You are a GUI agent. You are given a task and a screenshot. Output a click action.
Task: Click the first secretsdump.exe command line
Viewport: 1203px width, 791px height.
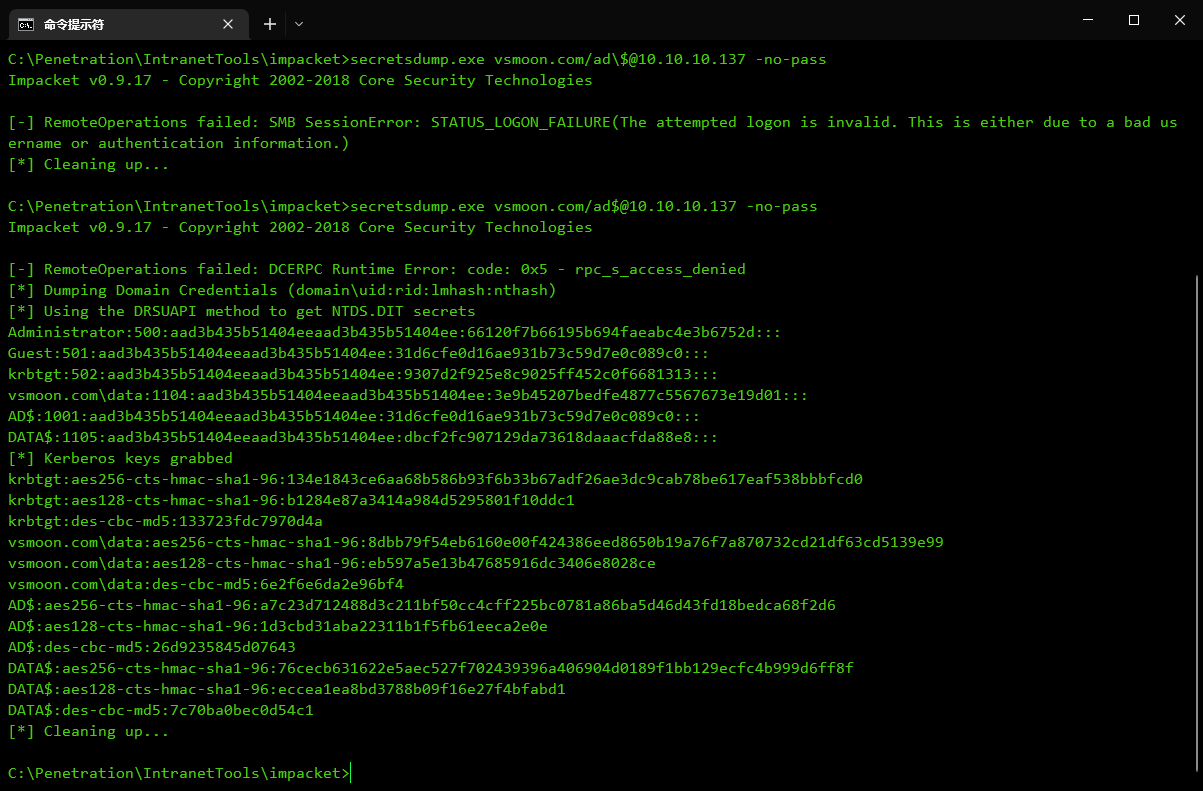[417, 59]
